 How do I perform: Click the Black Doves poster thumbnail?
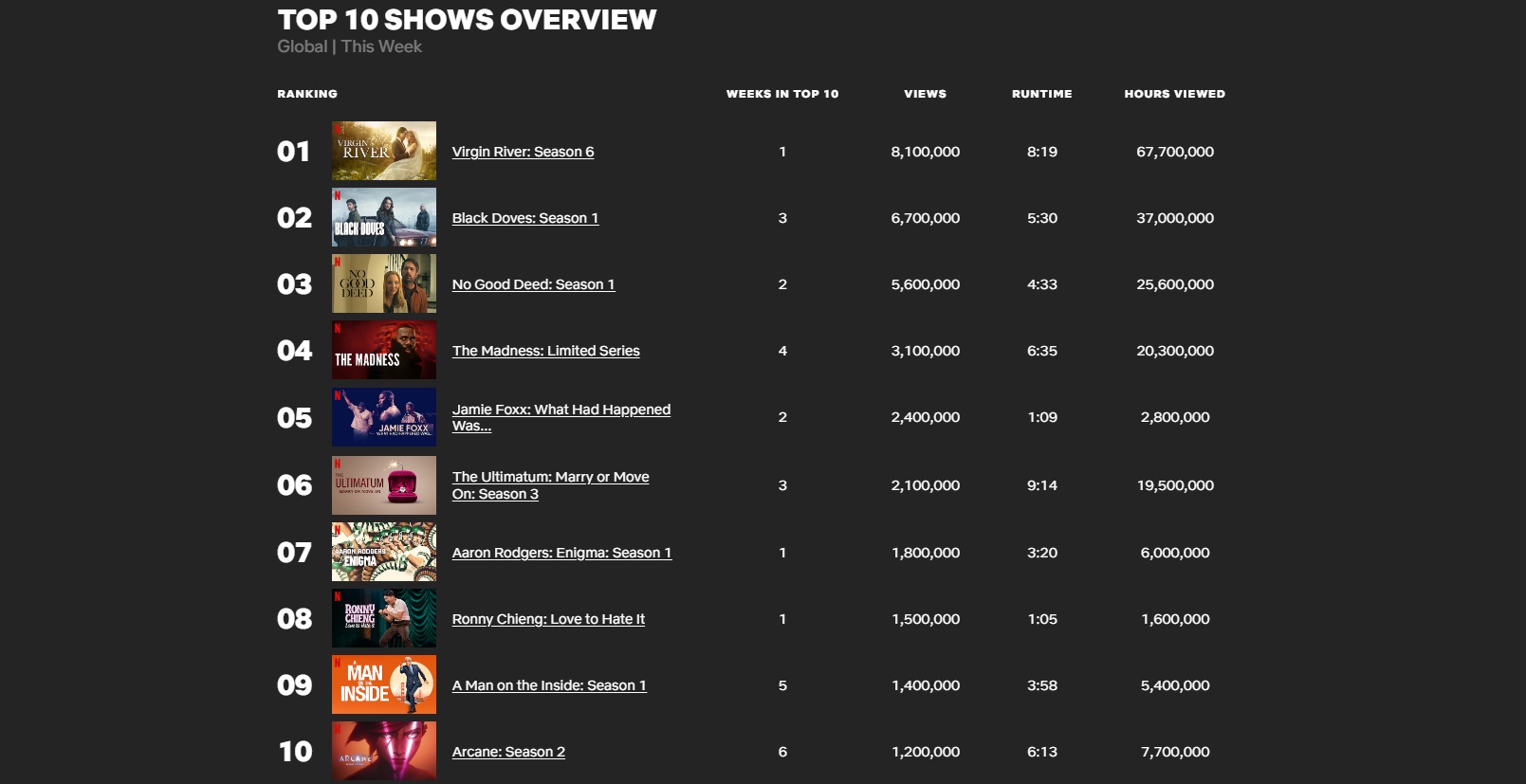click(384, 217)
